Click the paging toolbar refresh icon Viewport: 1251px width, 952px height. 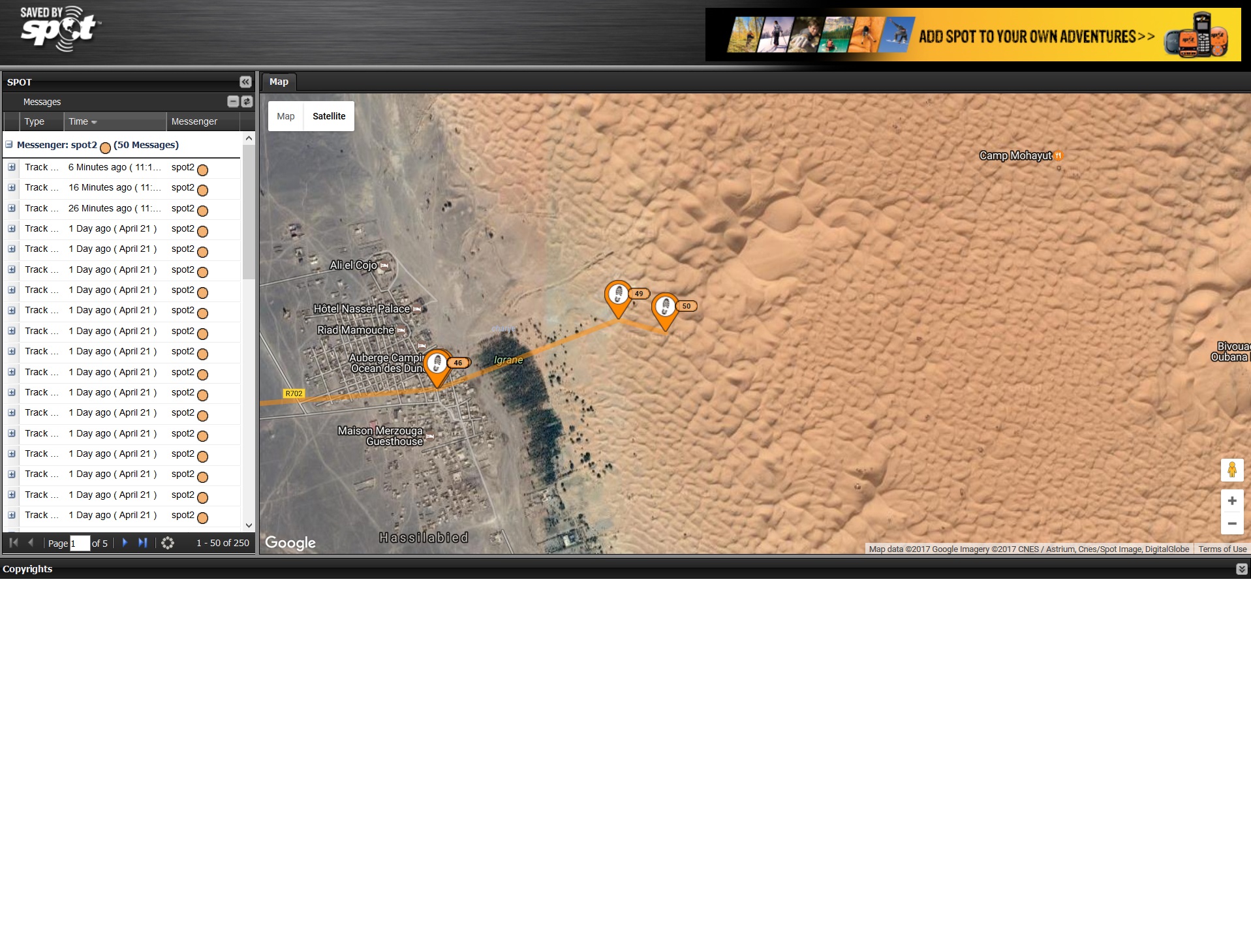(x=168, y=543)
